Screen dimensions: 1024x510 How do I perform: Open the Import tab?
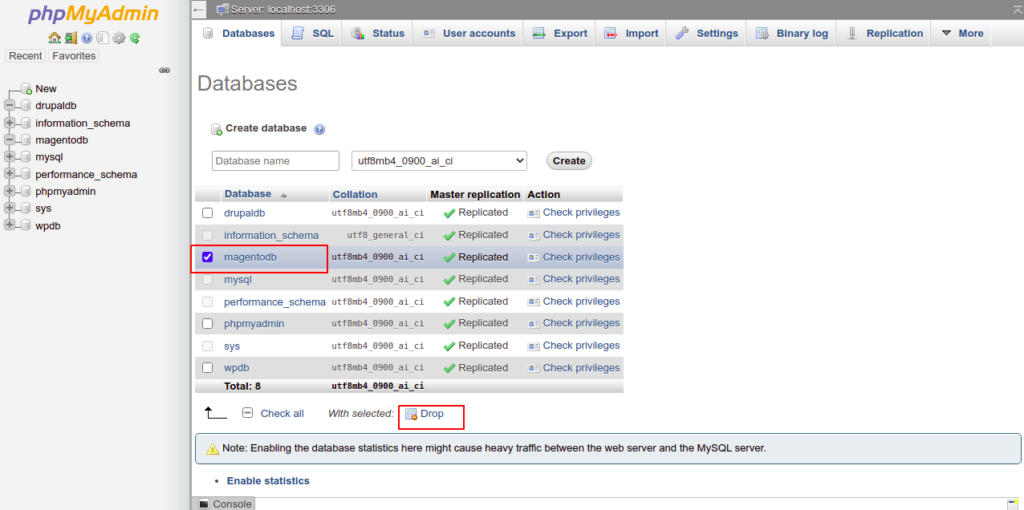630,33
